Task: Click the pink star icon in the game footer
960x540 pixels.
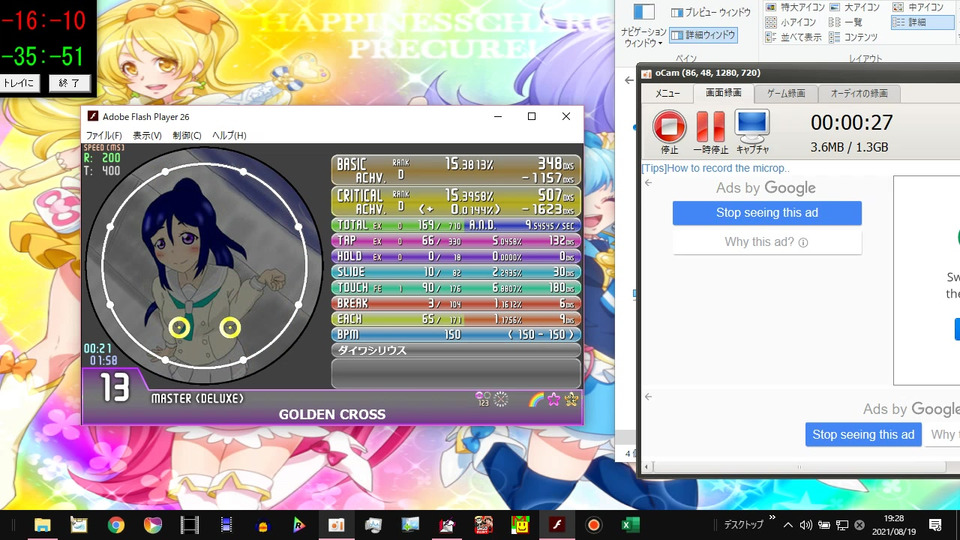Action: 553,400
